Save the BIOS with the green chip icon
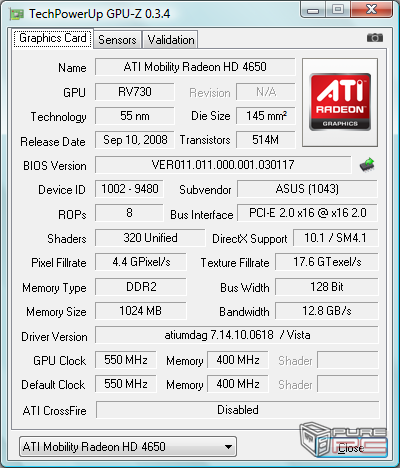The width and height of the screenshot is (400, 468). [367, 165]
